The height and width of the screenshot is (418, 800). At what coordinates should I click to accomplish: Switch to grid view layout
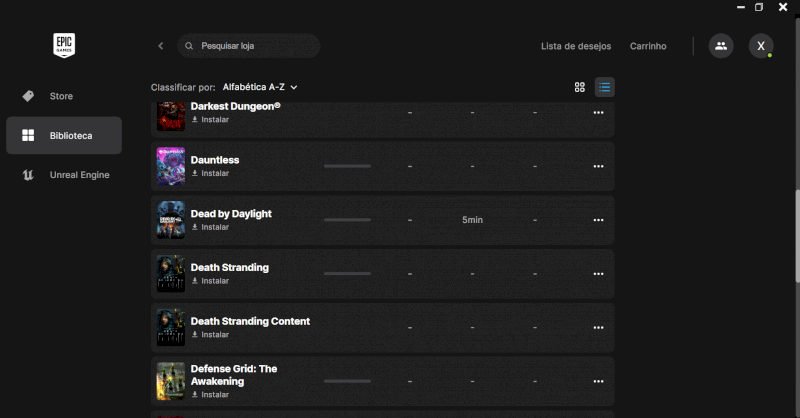[x=579, y=87]
